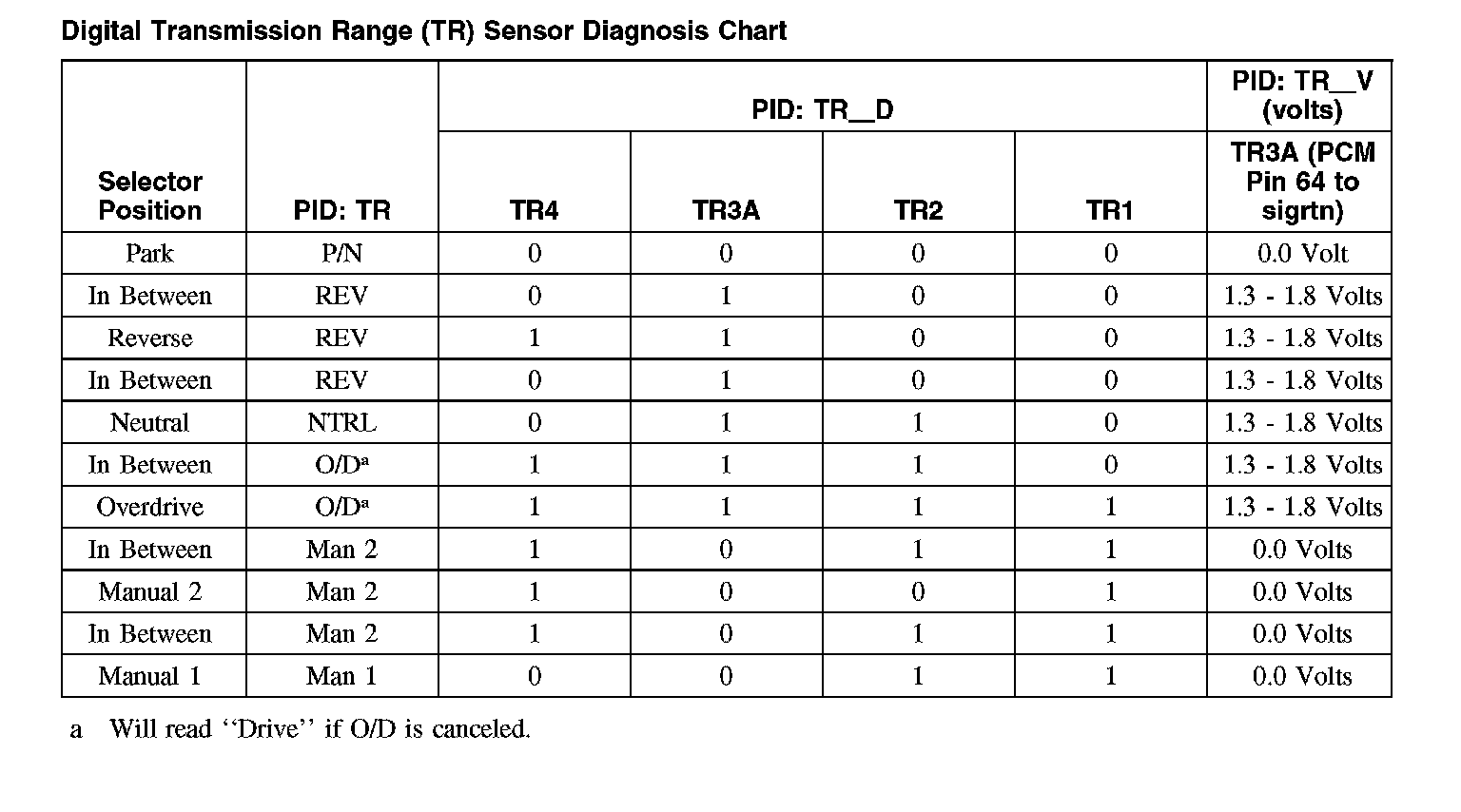Select the Park selector position cell
The image size is (1461, 812).
pyautogui.click(x=150, y=254)
